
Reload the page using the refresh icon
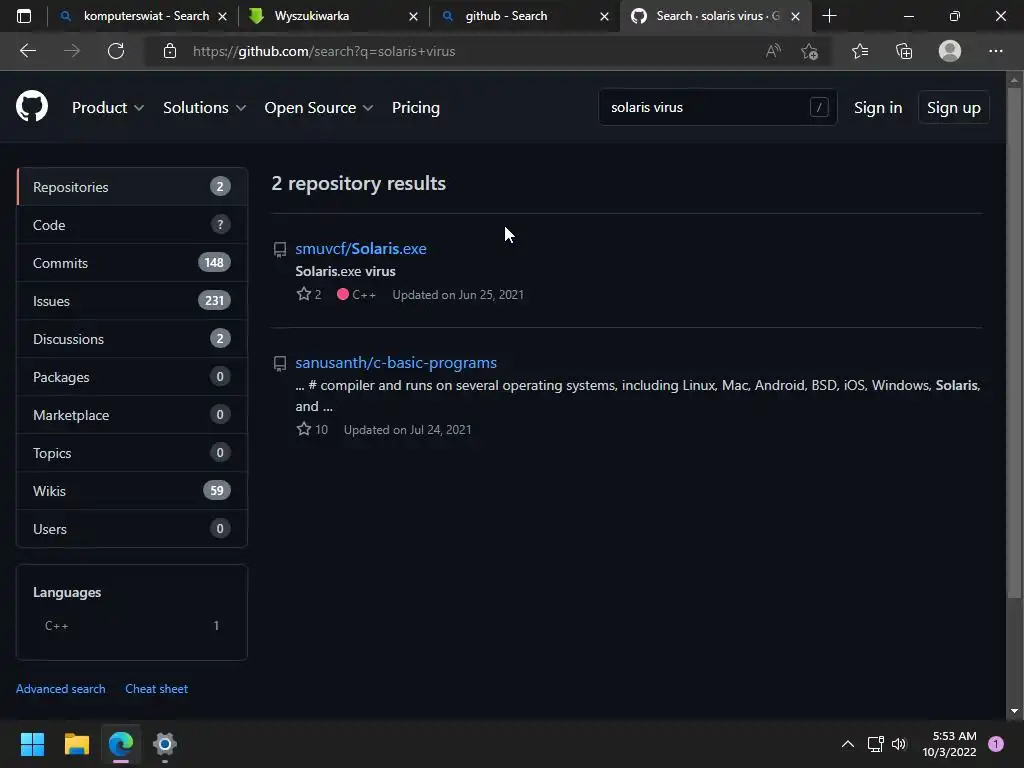[x=116, y=51]
